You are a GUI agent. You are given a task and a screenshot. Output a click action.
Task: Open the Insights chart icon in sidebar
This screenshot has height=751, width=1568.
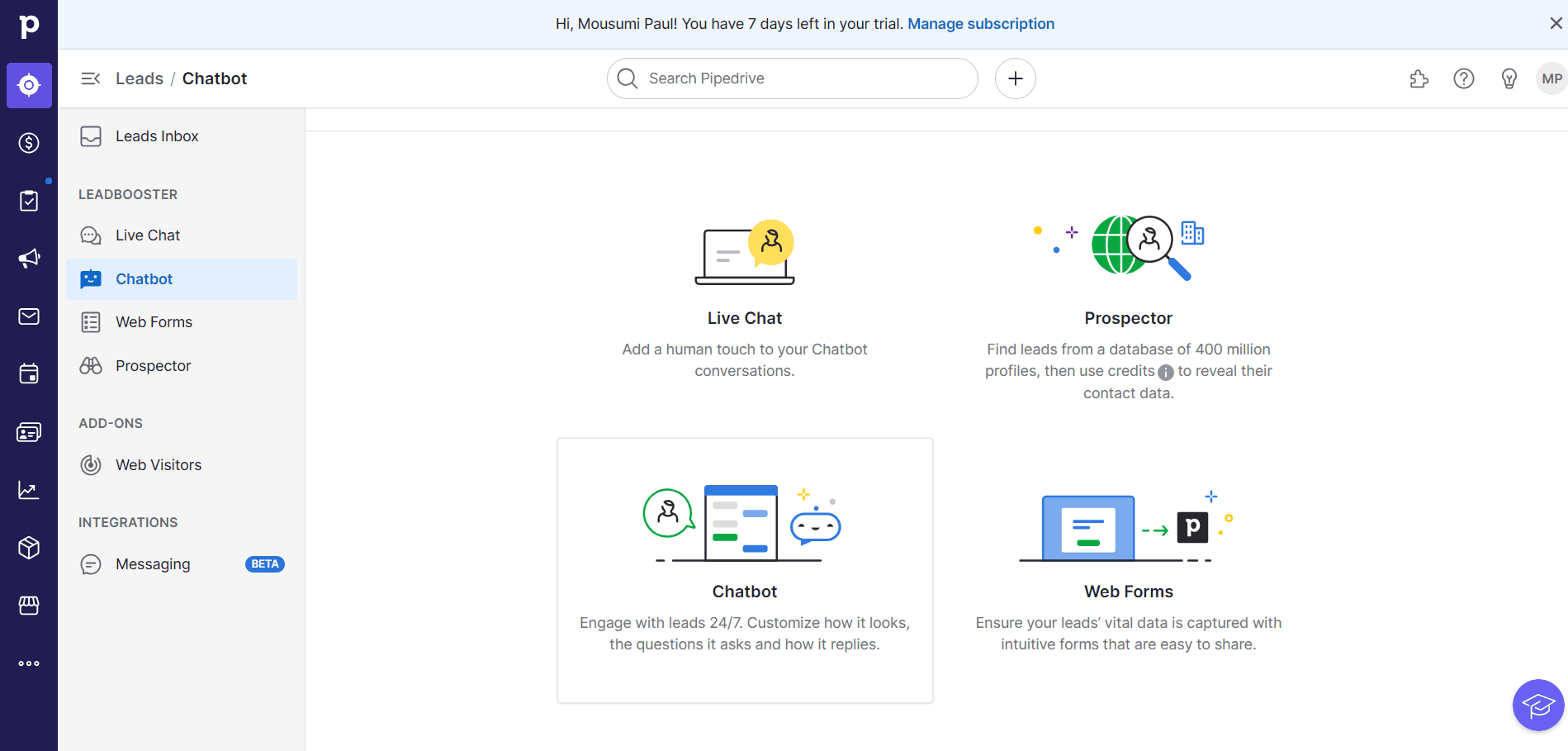tap(29, 490)
